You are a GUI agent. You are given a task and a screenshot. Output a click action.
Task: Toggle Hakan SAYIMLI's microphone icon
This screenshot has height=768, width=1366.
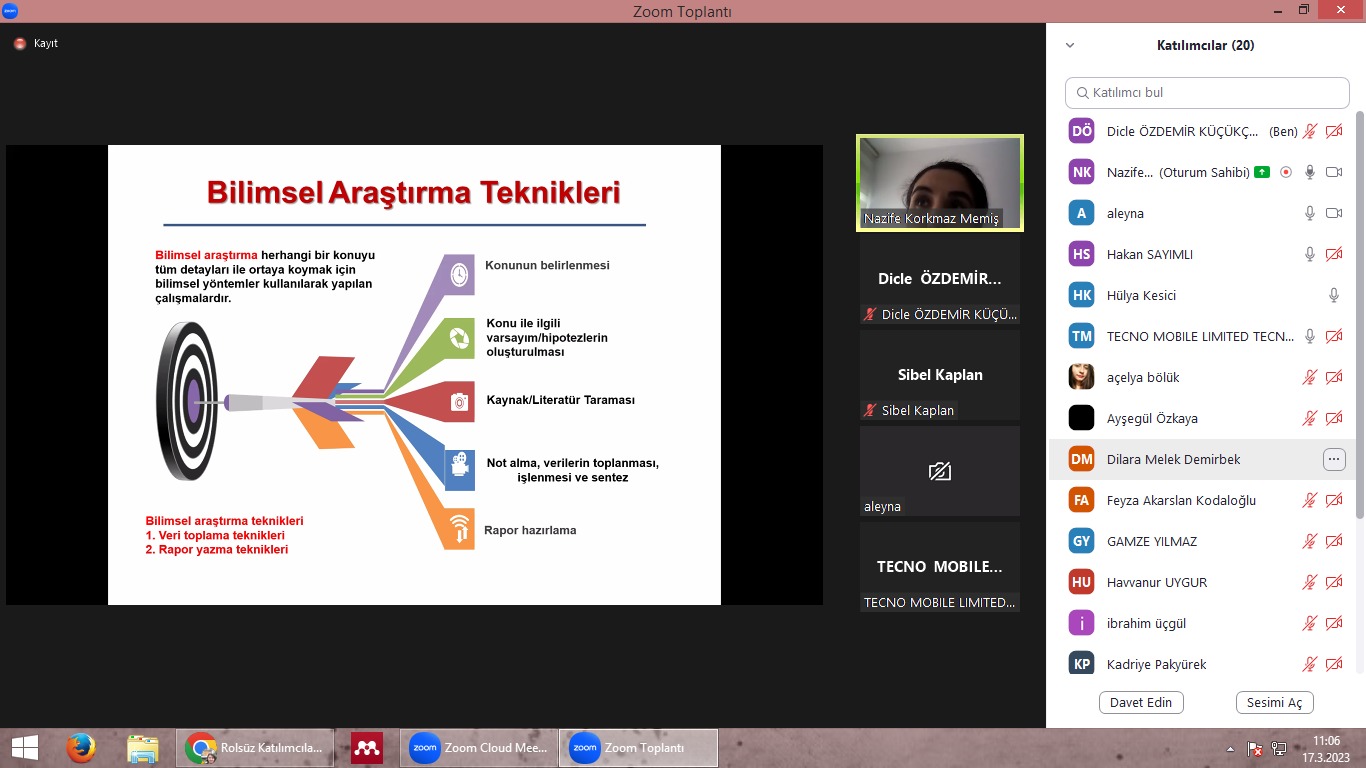tap(1310, 254)
